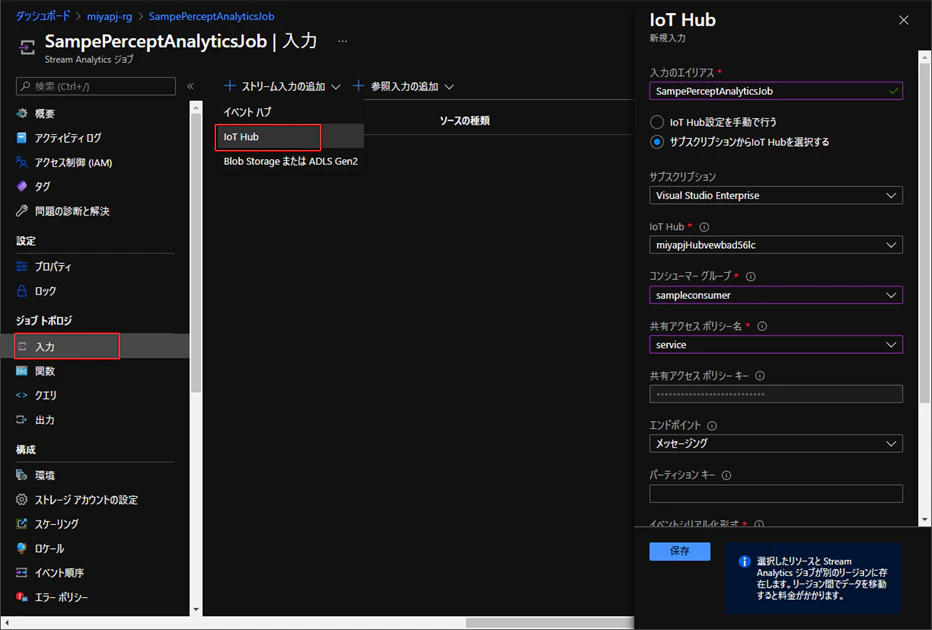Click the タグ tag icon
Image resolution: width=932 pixels, height=630 pixels.
22,187
